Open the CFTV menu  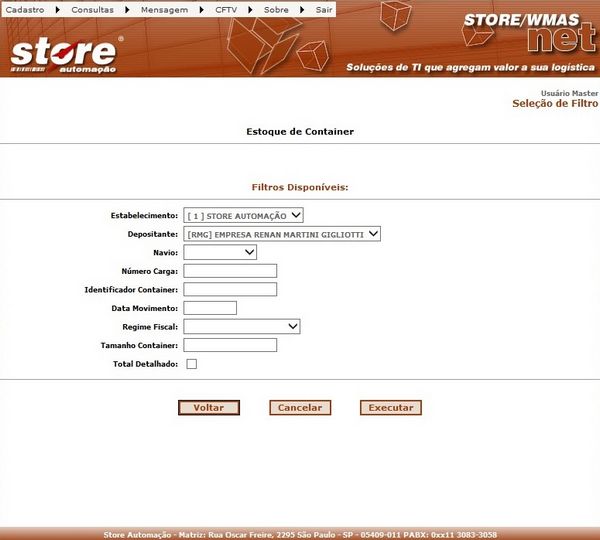tap(226, 8)
